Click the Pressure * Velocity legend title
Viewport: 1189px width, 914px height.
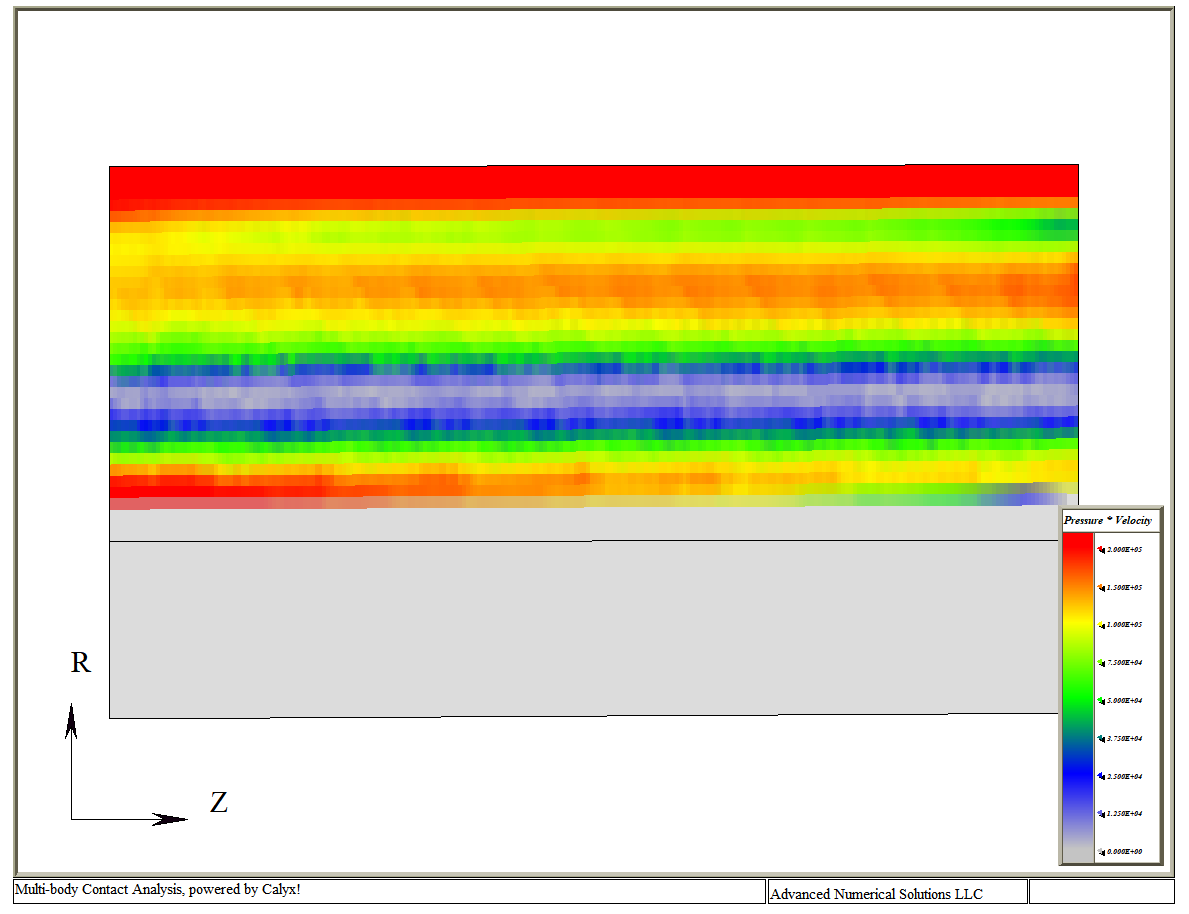click(x=1107, y=520)
